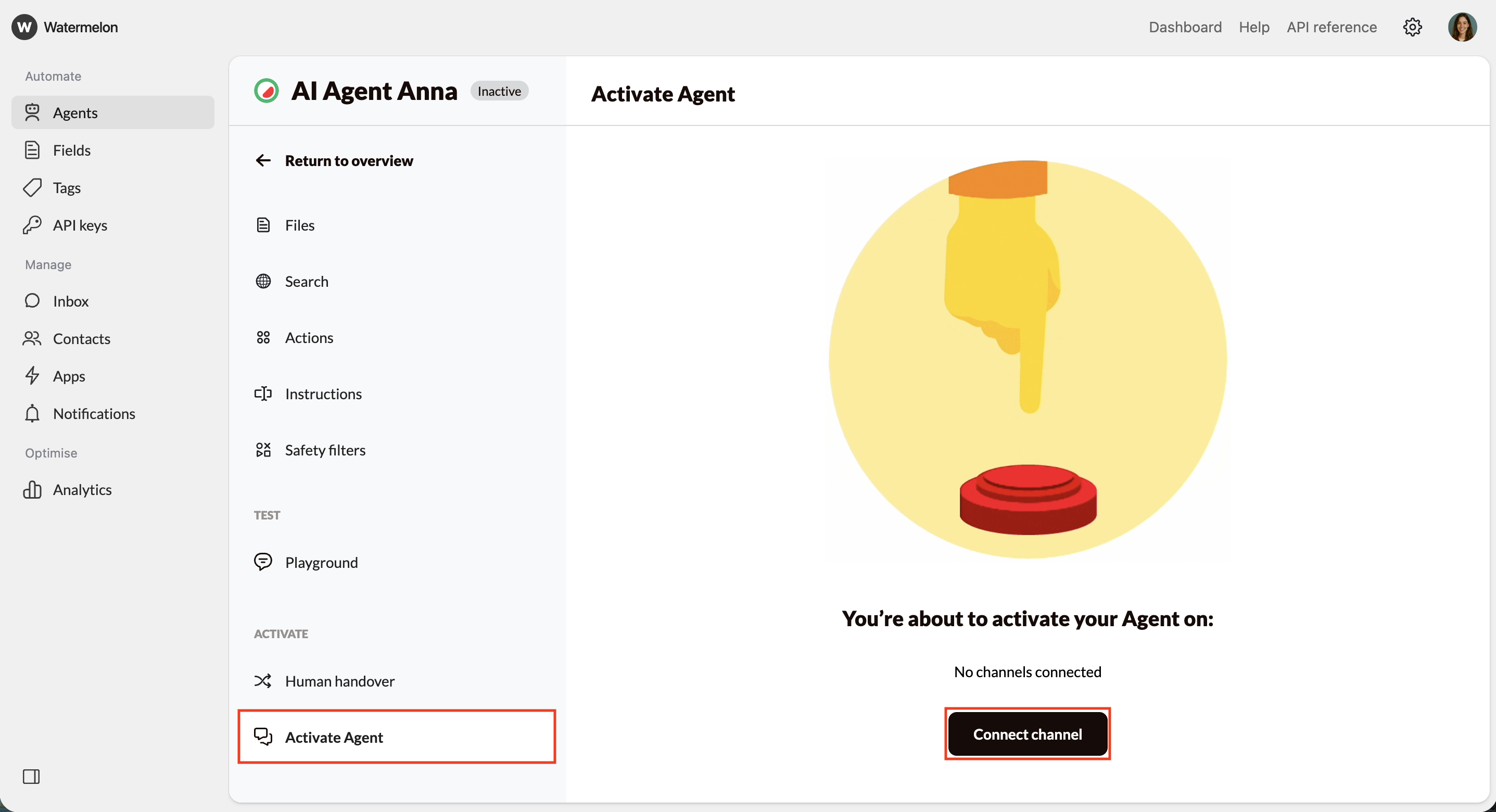
Task: Select Help from the top bar
Action: (1254, 27)
